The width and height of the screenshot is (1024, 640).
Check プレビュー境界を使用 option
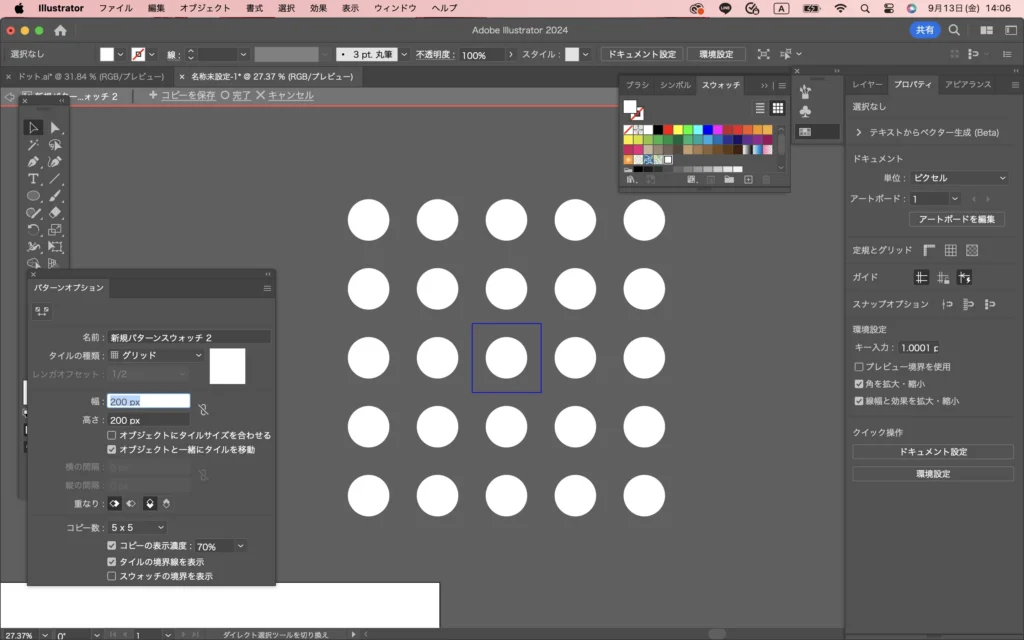click(x=859, y=367)
